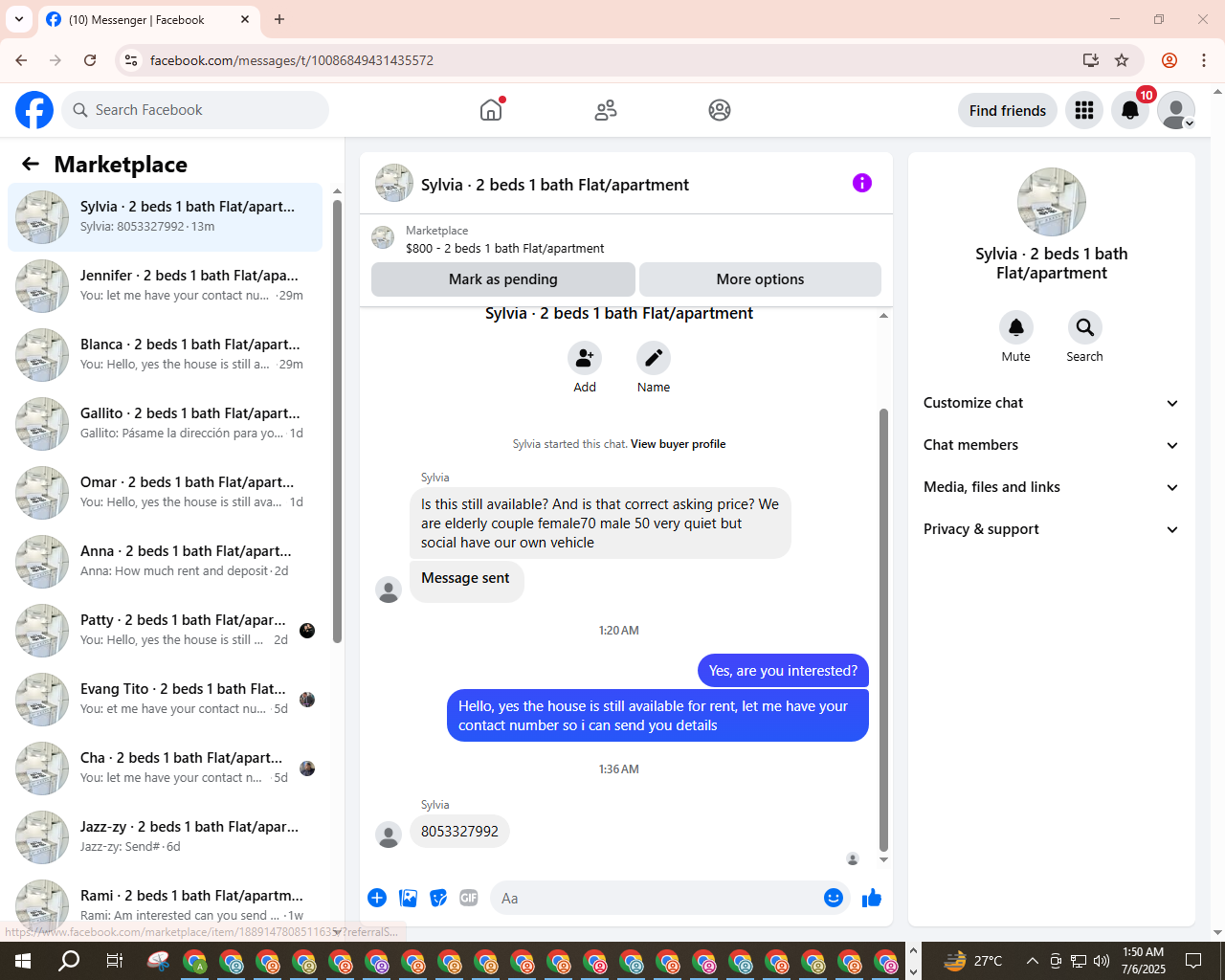Attach a file via photo icon
The height and width of the screenshot is (980, 1225).
click(409, 898)
